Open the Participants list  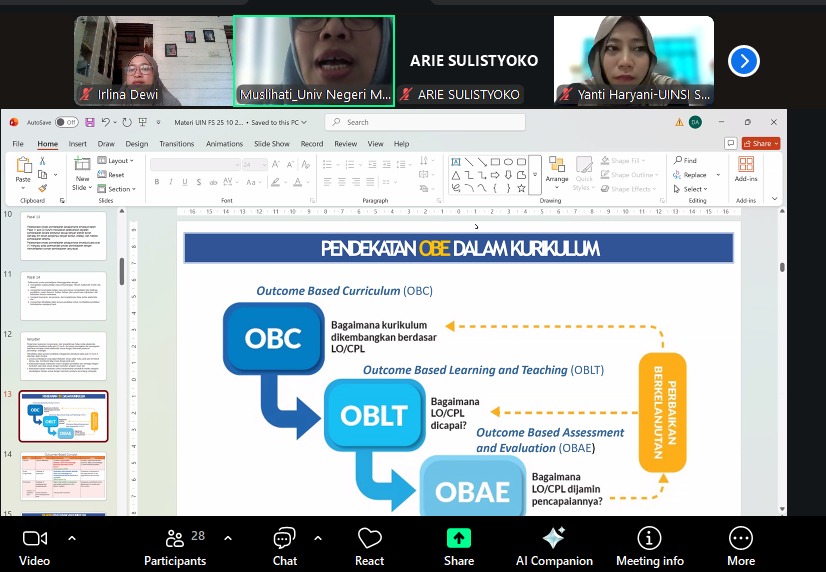click(x=175, y=538)
